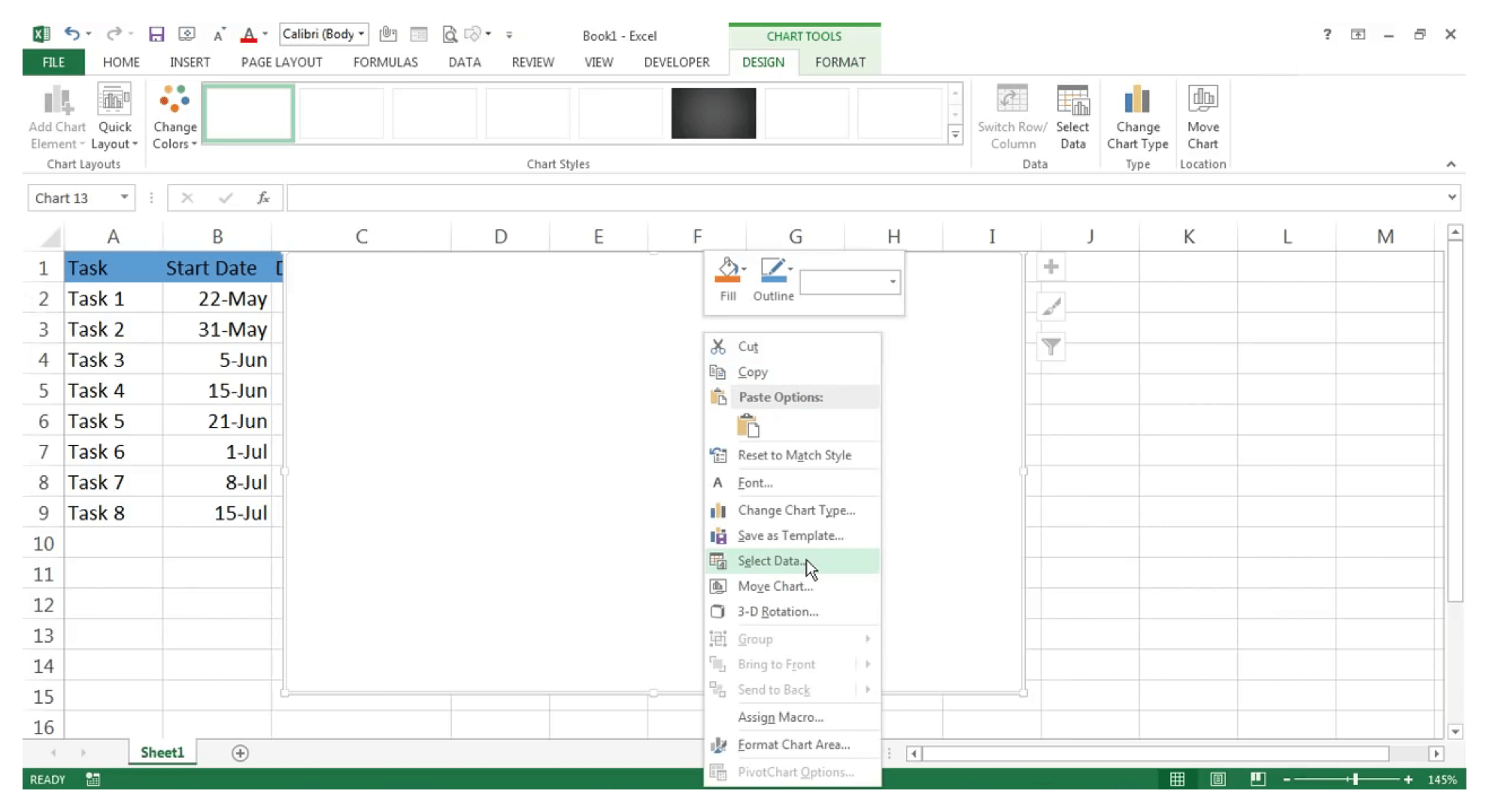Click Save as Template in context menu
The image size is (1489, 812).
click(x=790, y=535)
